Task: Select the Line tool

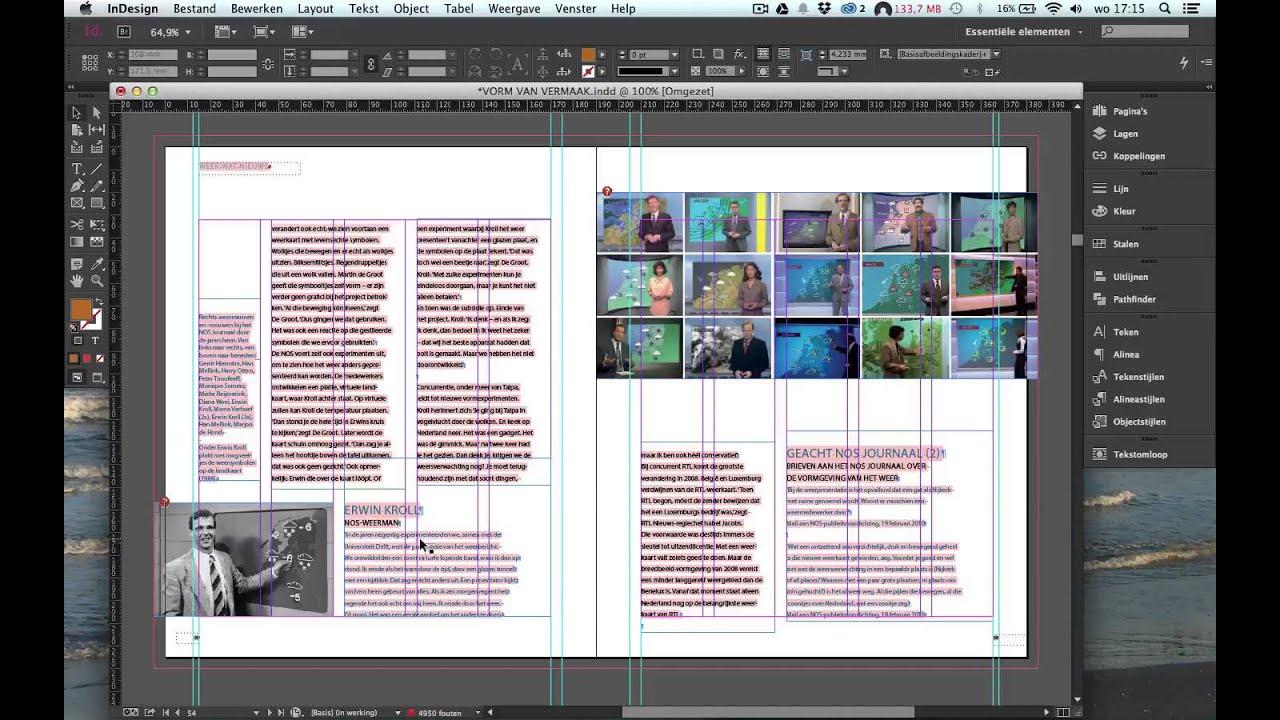Action: [x=96, y=169]
